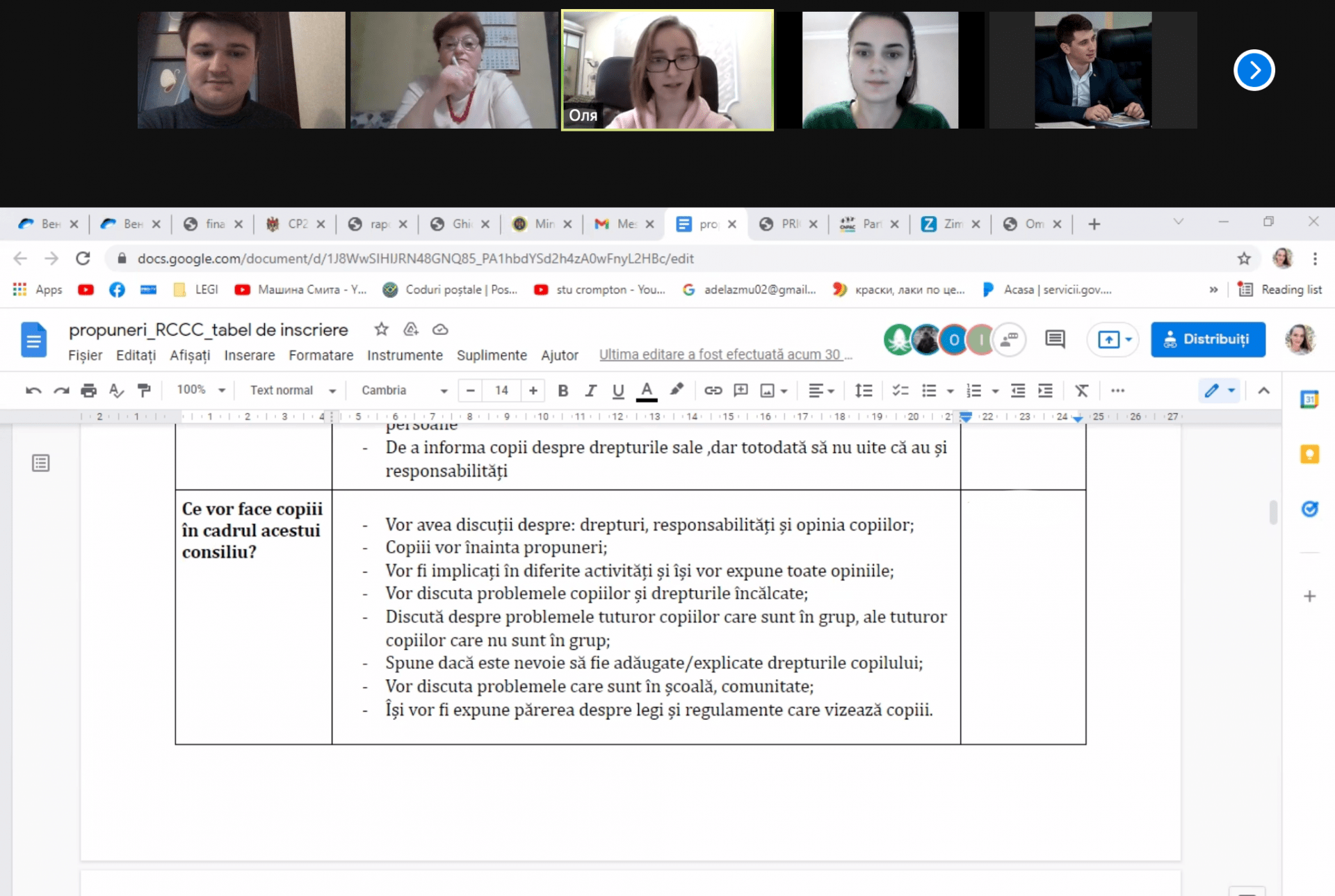Toggle italic formatting

(590, 391)
